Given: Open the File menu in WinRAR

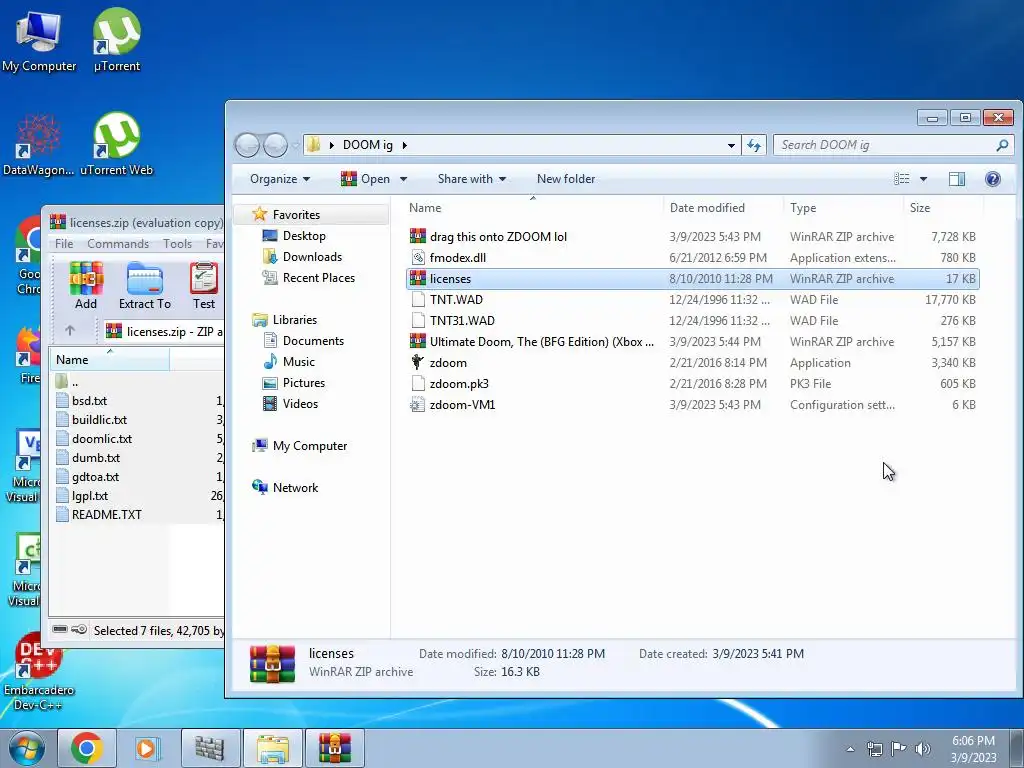Looking at the screenshot, I should (x=64, y=244).
